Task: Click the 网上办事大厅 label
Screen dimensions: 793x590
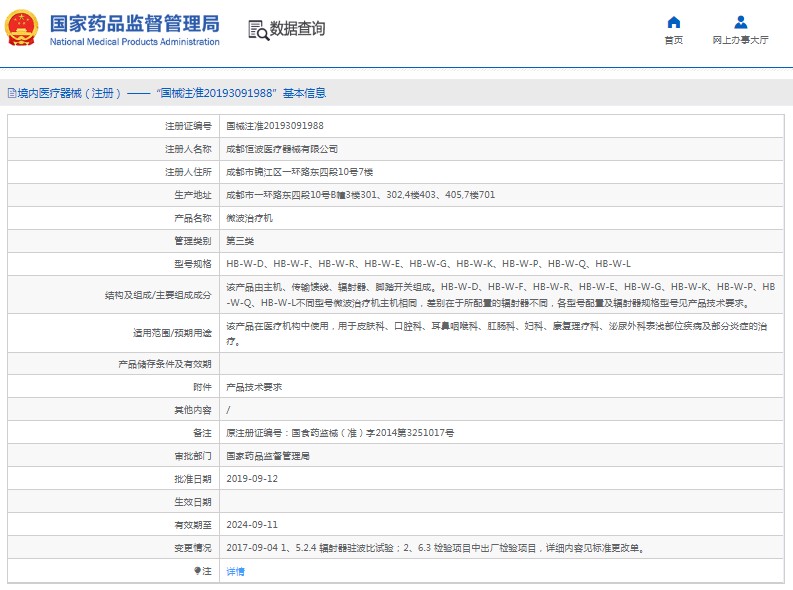Action: (x=740, y=40)
